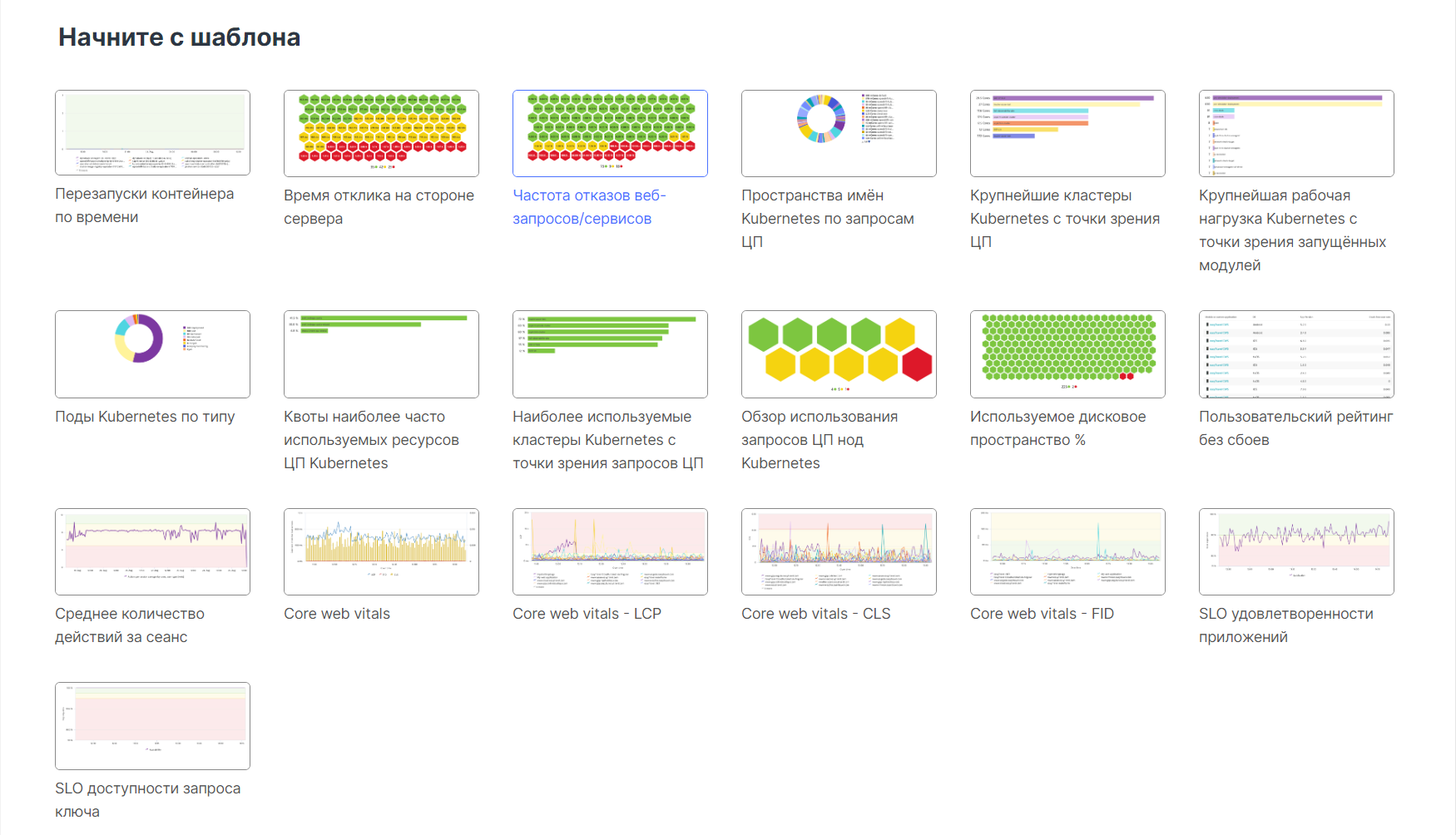Open 'Крупнейшая рабочая нагрузка Kubernetes' template thumbnail
Screen dimensions: 1456x835
point(1296,133)
